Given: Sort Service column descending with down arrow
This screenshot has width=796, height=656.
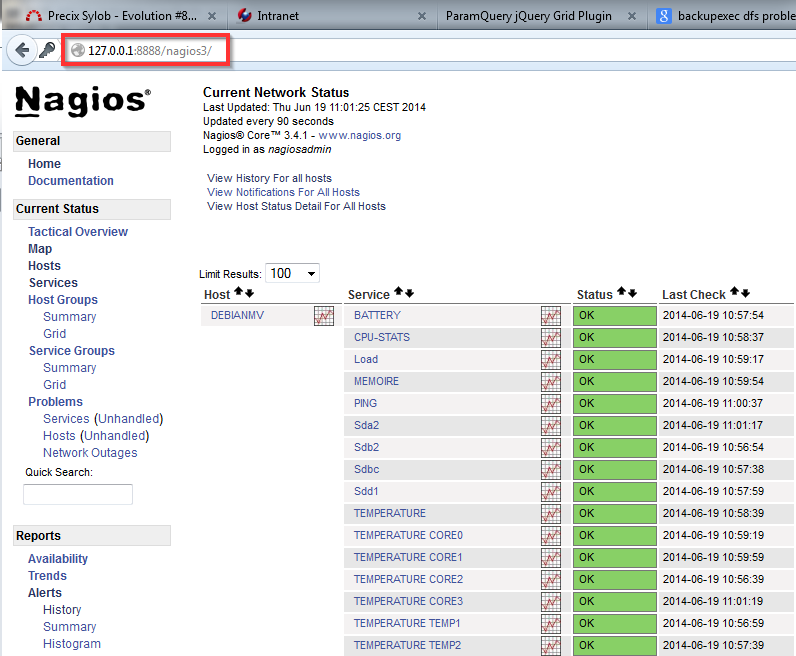Looking at the screenshot, I should pos(410,293).
